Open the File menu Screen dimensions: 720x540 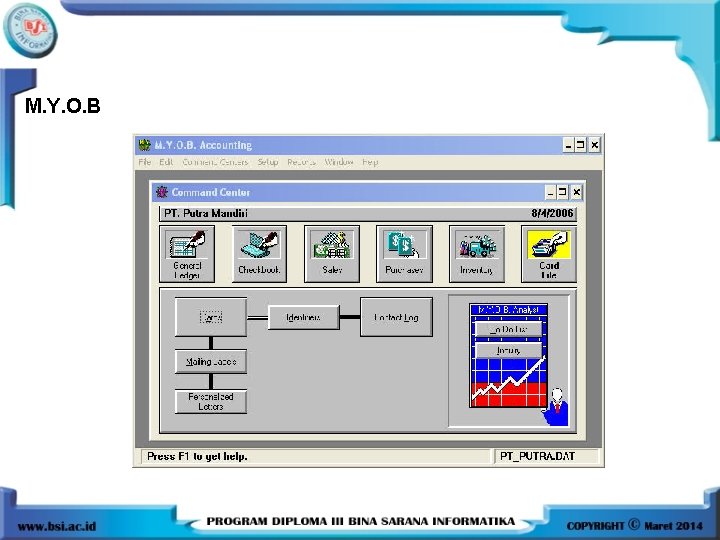145,162
